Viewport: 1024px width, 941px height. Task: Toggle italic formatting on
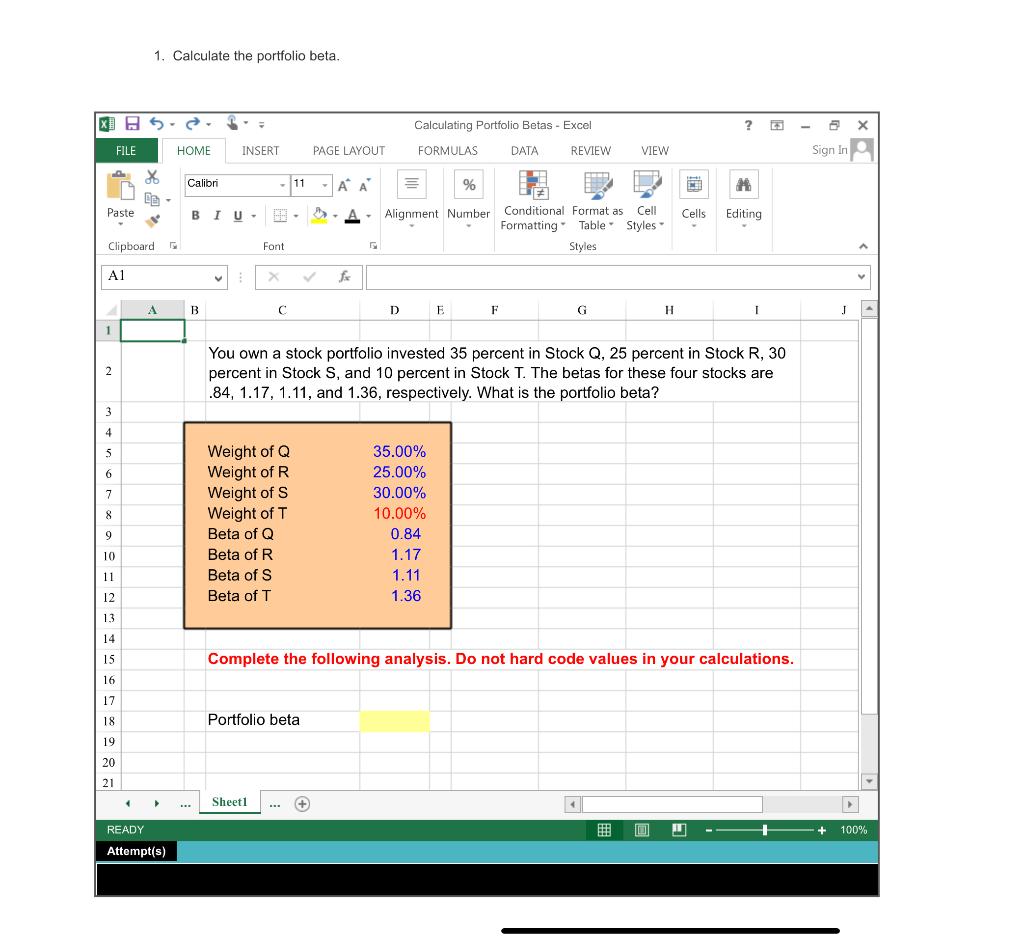tap(217, 215)
